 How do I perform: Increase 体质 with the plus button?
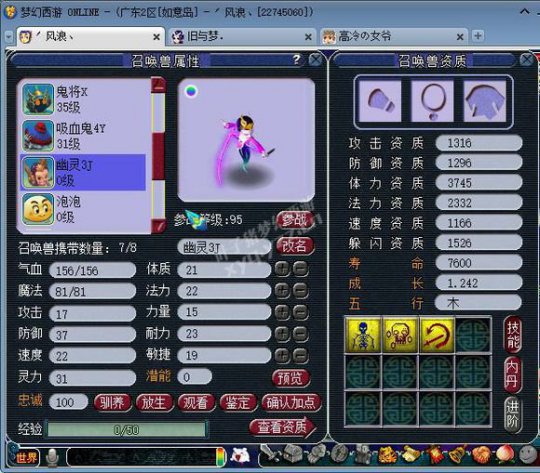pyautogui.click(x=282, y=269)
